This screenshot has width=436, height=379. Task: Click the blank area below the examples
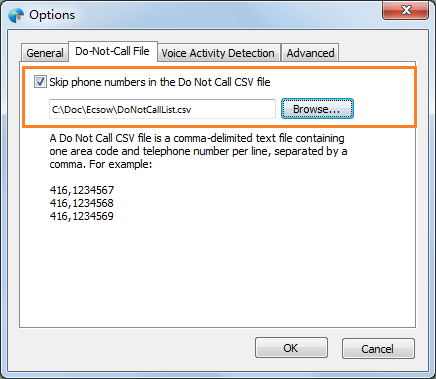click(217, 273)
